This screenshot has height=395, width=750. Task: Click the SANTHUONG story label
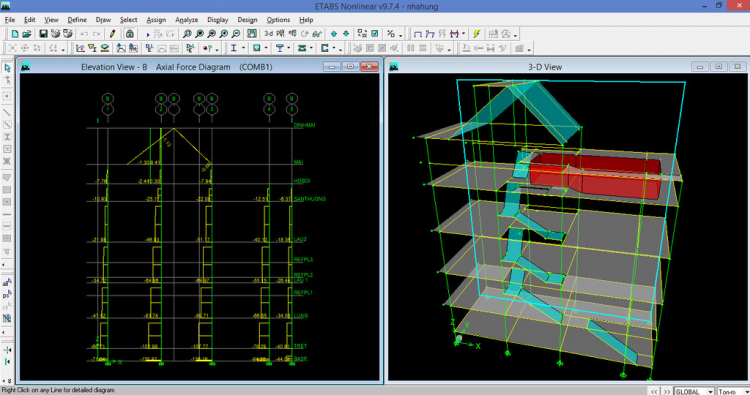click(x=309, y=199)
